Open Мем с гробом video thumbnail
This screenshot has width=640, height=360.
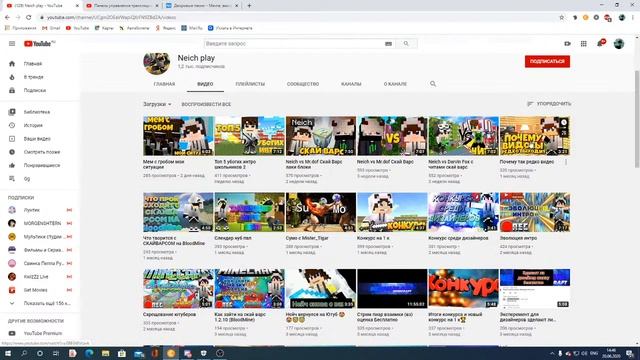pos(178,136)
